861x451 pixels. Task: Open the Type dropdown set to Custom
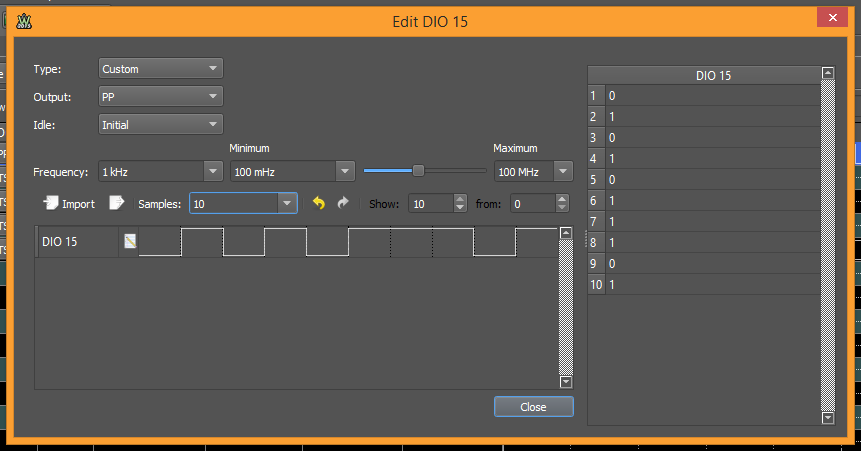point(161,69)
